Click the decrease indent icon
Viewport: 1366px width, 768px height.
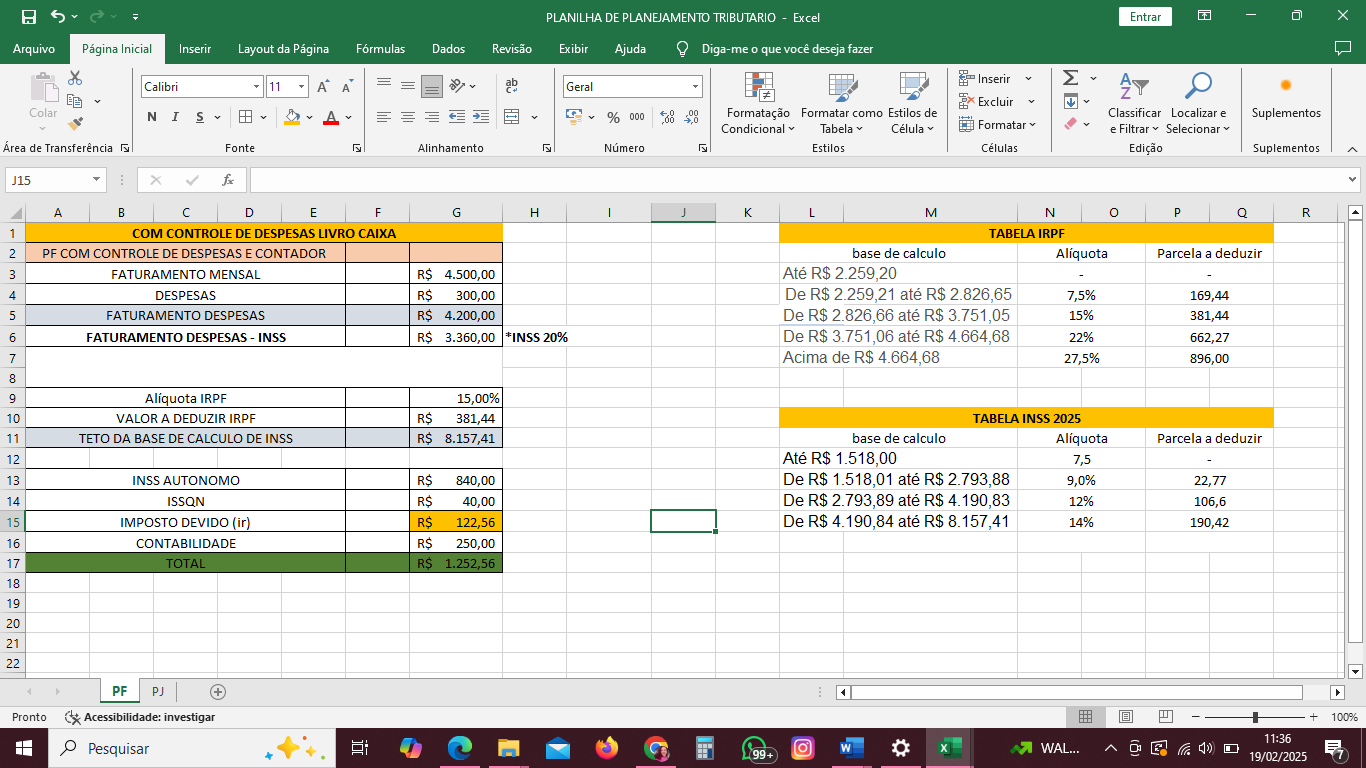coord(457,117)
